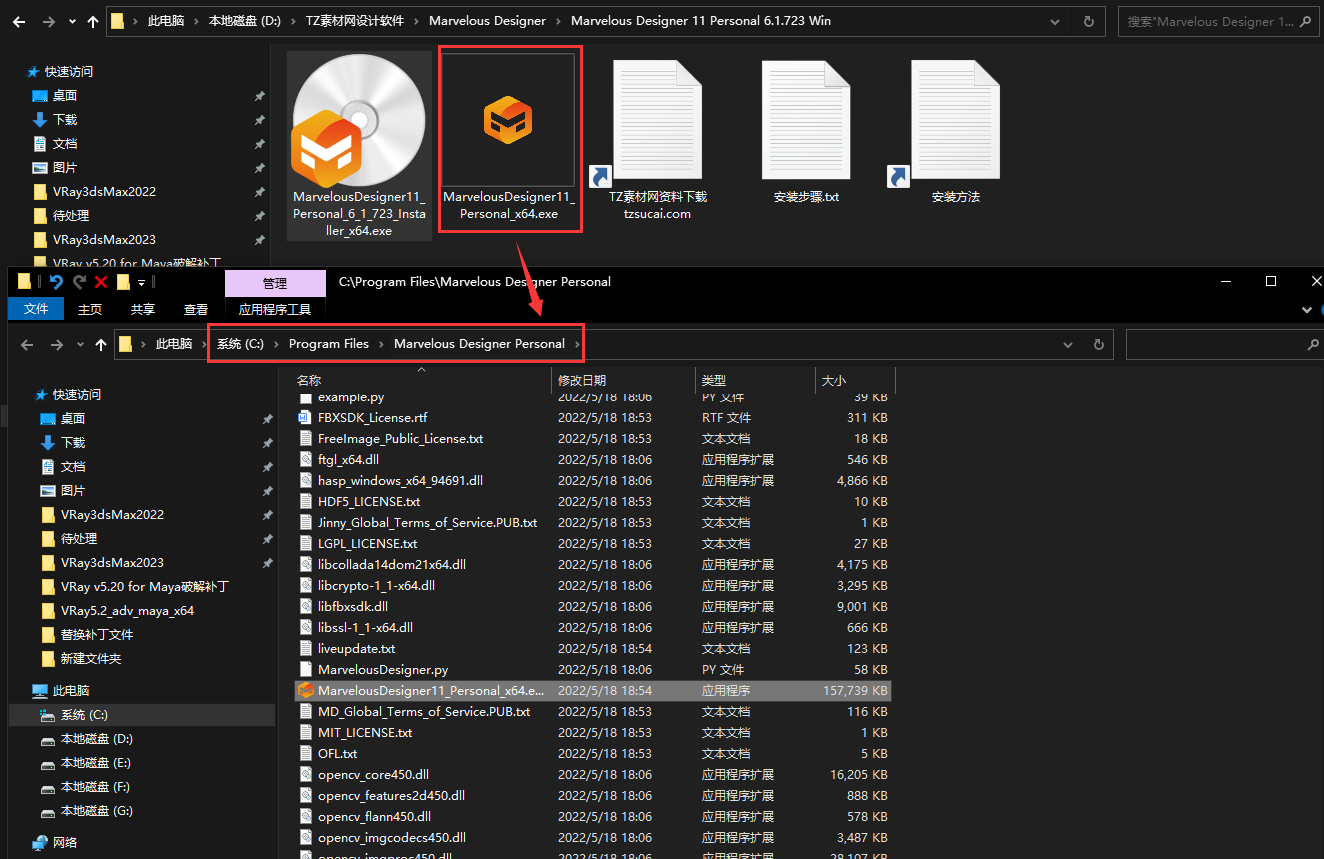Select the 安装方法 shortcut file
Viewport: 1324px width, 859px height.
[x=955, y=133]
